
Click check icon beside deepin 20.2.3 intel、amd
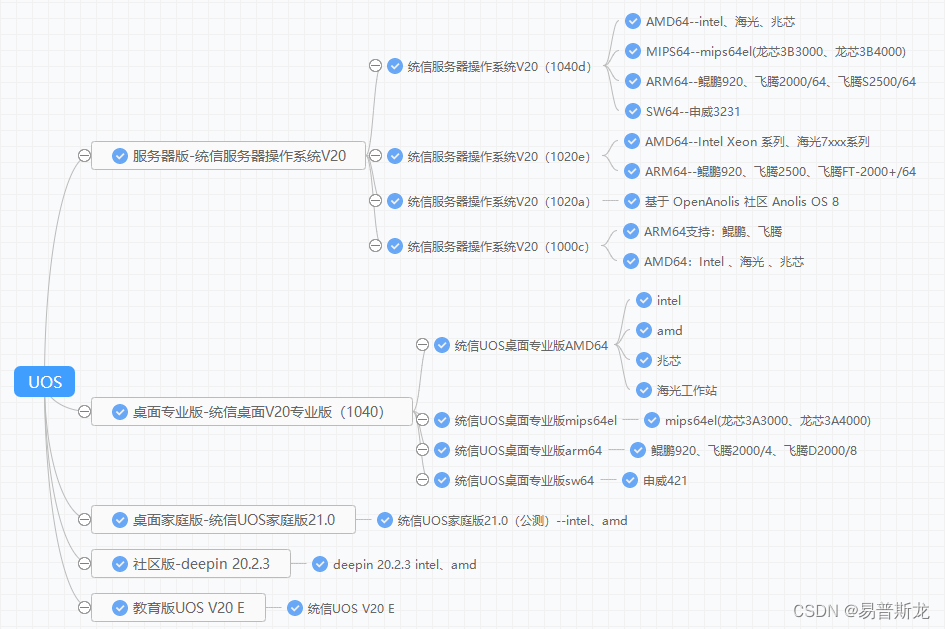pos(320,564)
